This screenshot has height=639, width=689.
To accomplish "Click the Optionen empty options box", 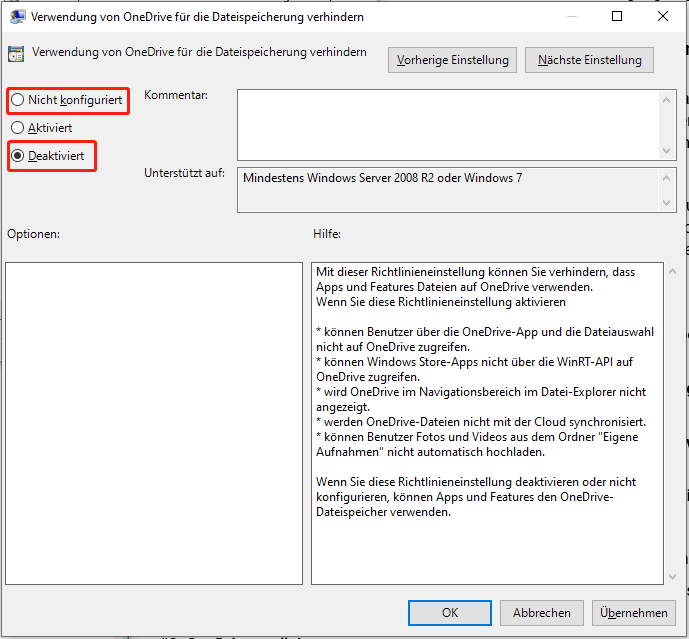I will click(x=154, y=423).
